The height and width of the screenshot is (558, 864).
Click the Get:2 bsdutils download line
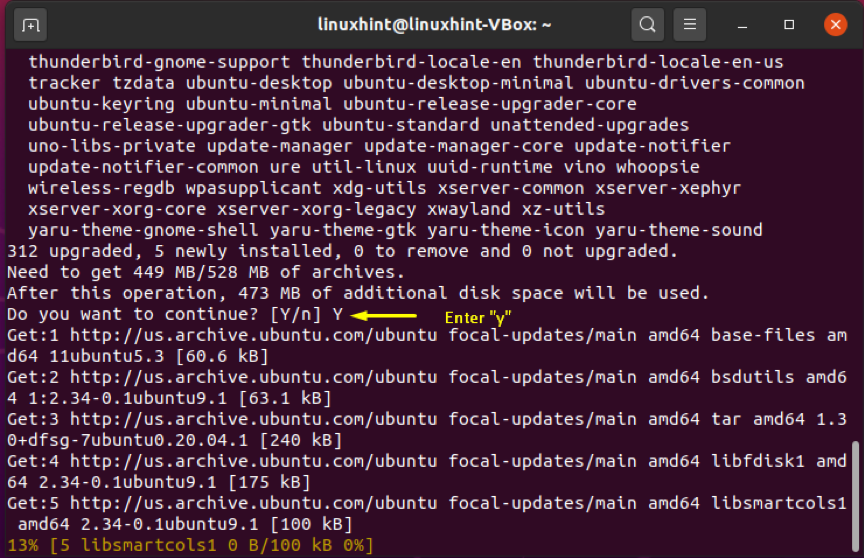tap(427, 388)
